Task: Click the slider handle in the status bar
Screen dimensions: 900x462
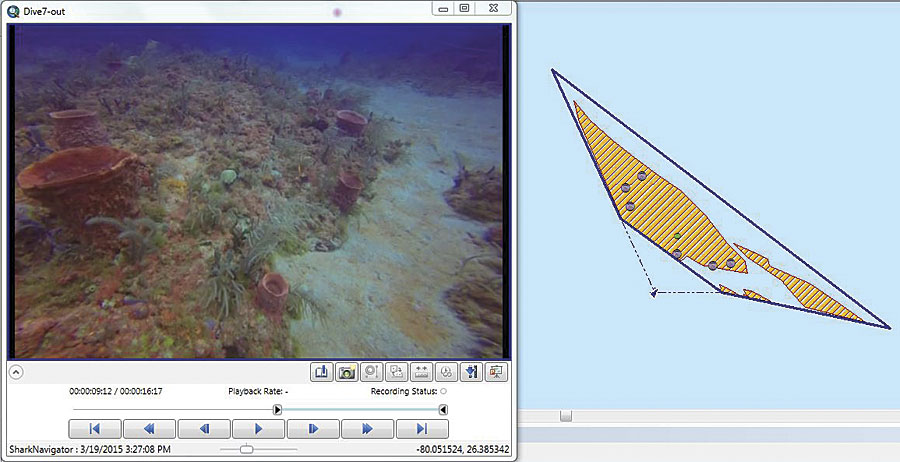Action: (x=247, y=449)
